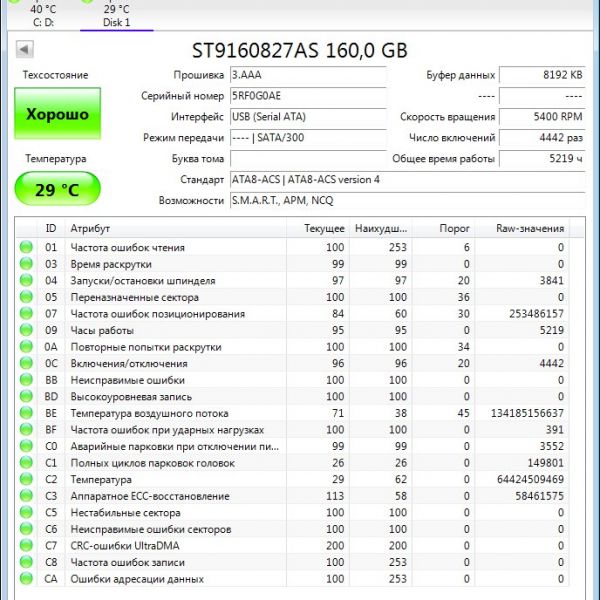Select raw value 58461575
This screenshot has height=600, width=600.
540,496
